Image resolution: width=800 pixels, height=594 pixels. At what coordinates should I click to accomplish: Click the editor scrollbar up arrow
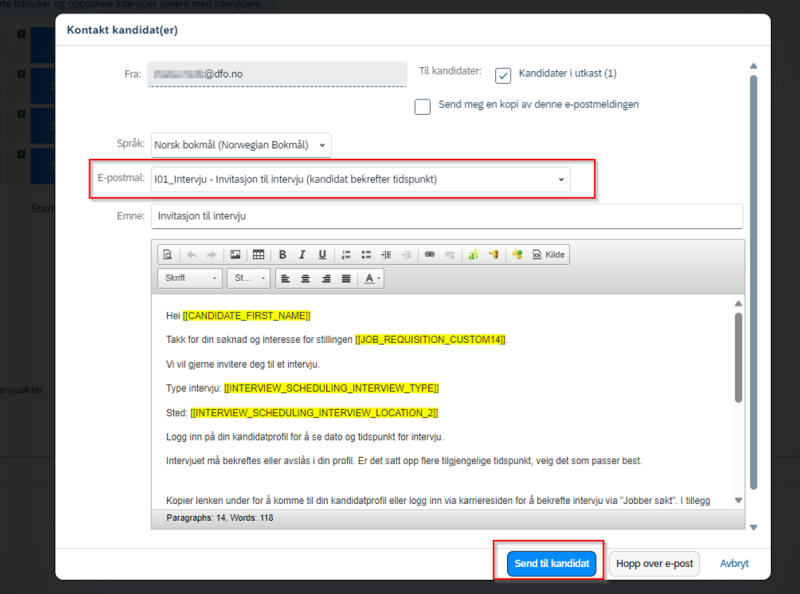click(x=738, y=304)
